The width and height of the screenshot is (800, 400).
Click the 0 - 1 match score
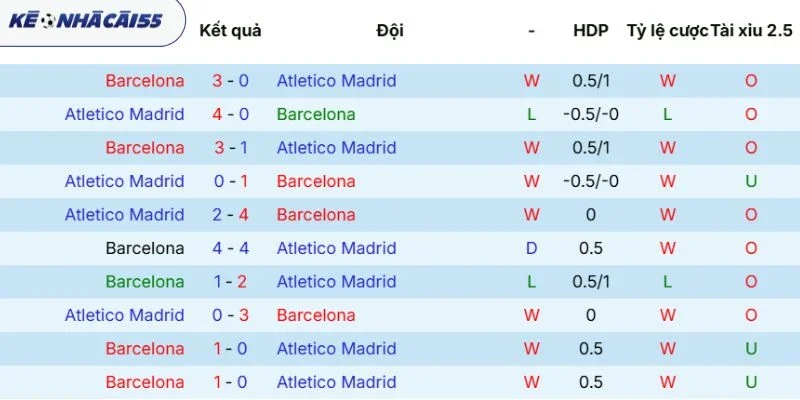coord(230,181)
